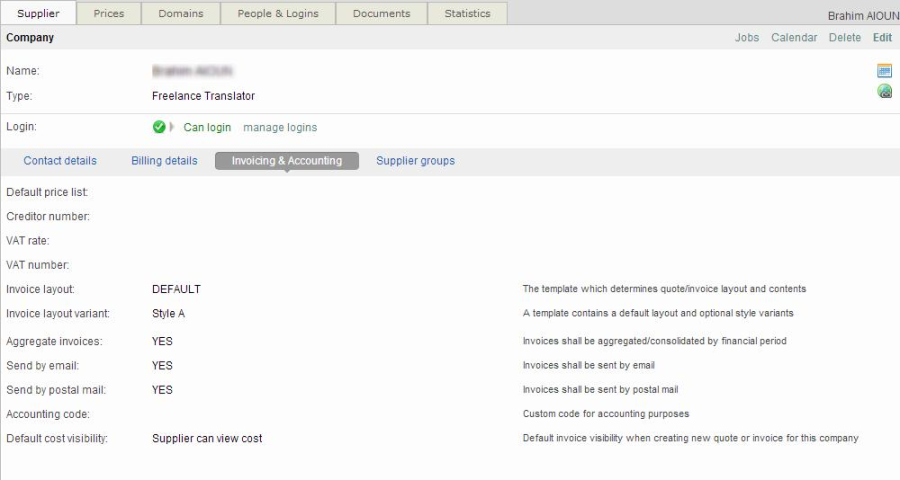Select the Documents tab
Screen dimensions: 900x480
click(x=381, y=14)
